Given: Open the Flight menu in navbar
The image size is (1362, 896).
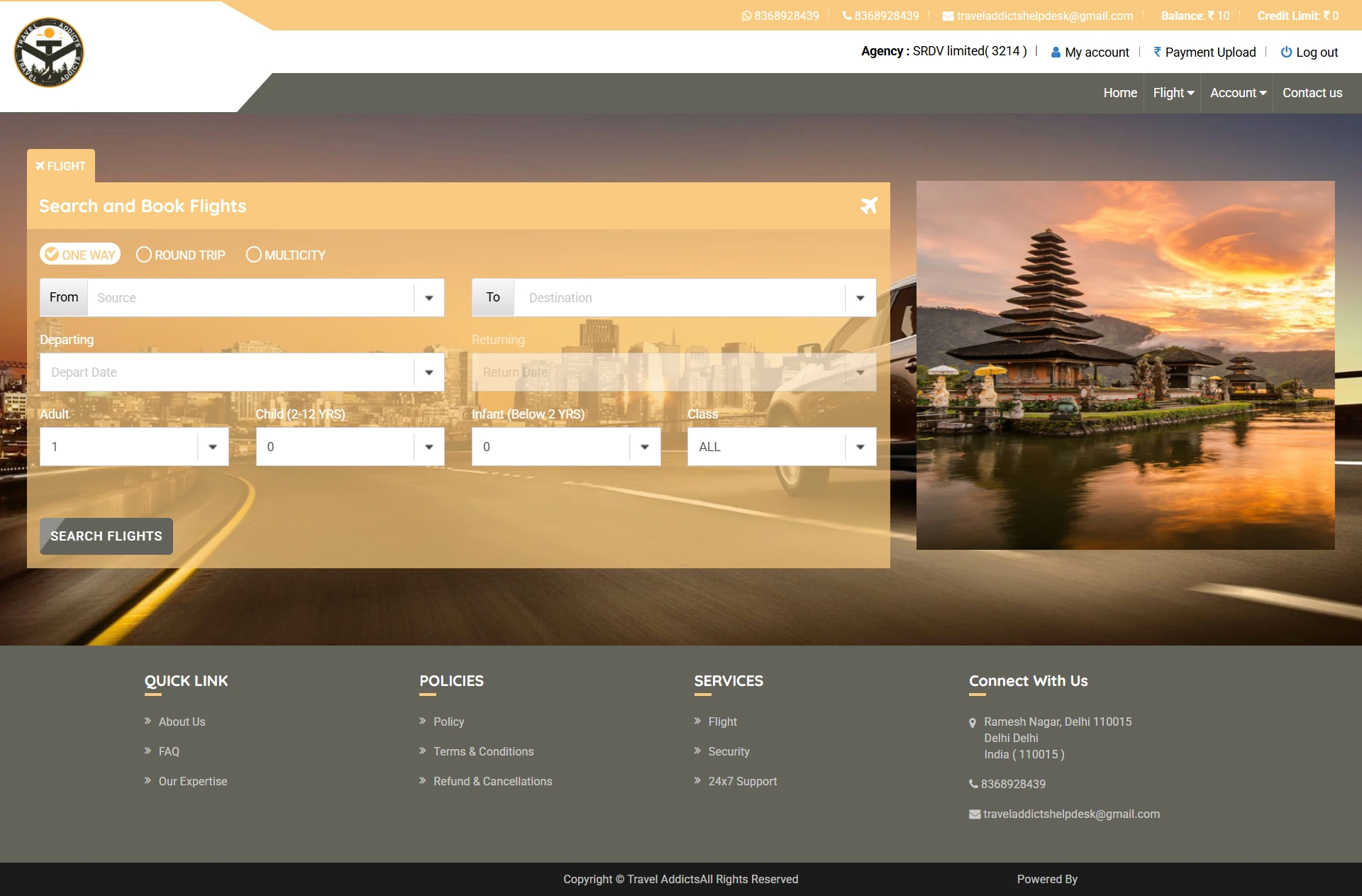Looking at the screenshot, I should point(1173,93).
